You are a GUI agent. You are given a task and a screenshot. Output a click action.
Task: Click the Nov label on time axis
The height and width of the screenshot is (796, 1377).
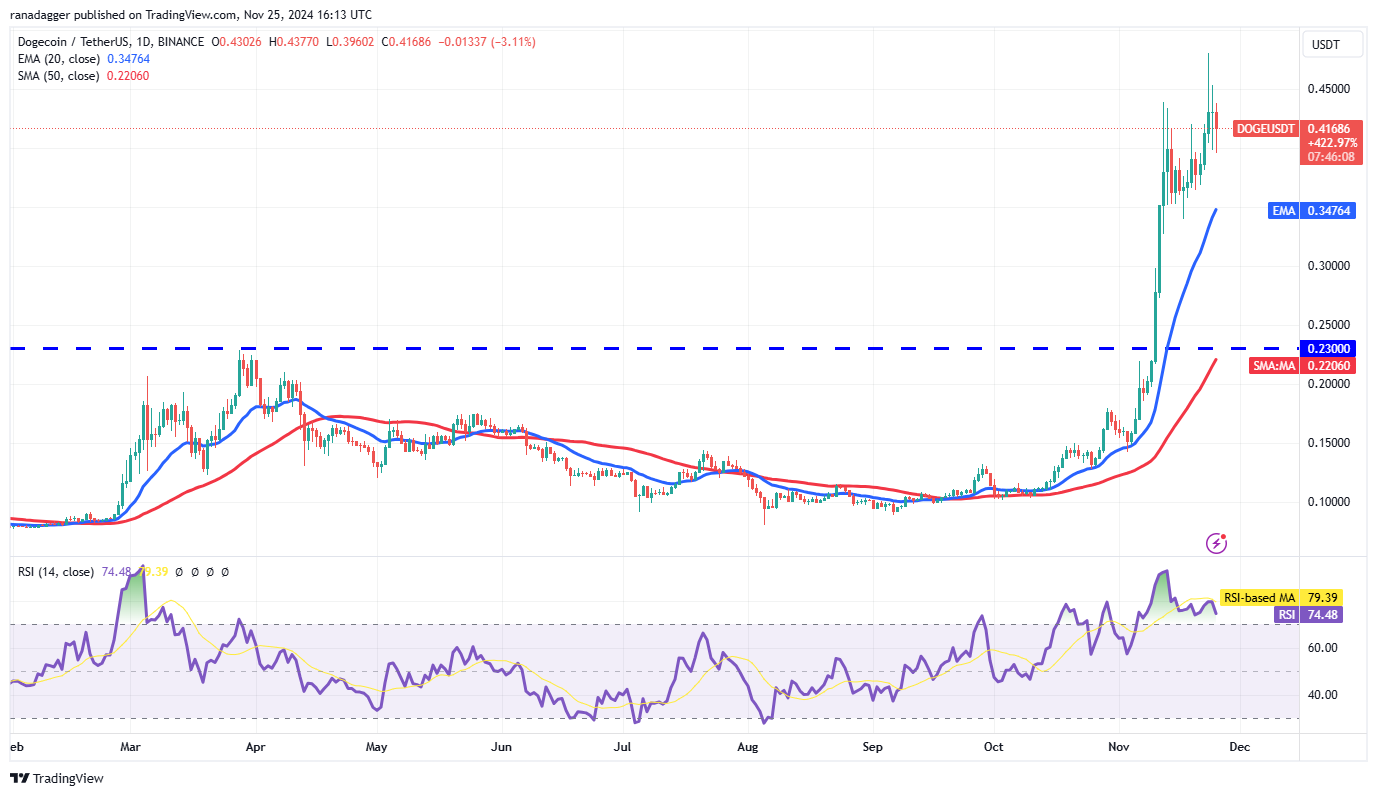click(x=1118, y=747)
